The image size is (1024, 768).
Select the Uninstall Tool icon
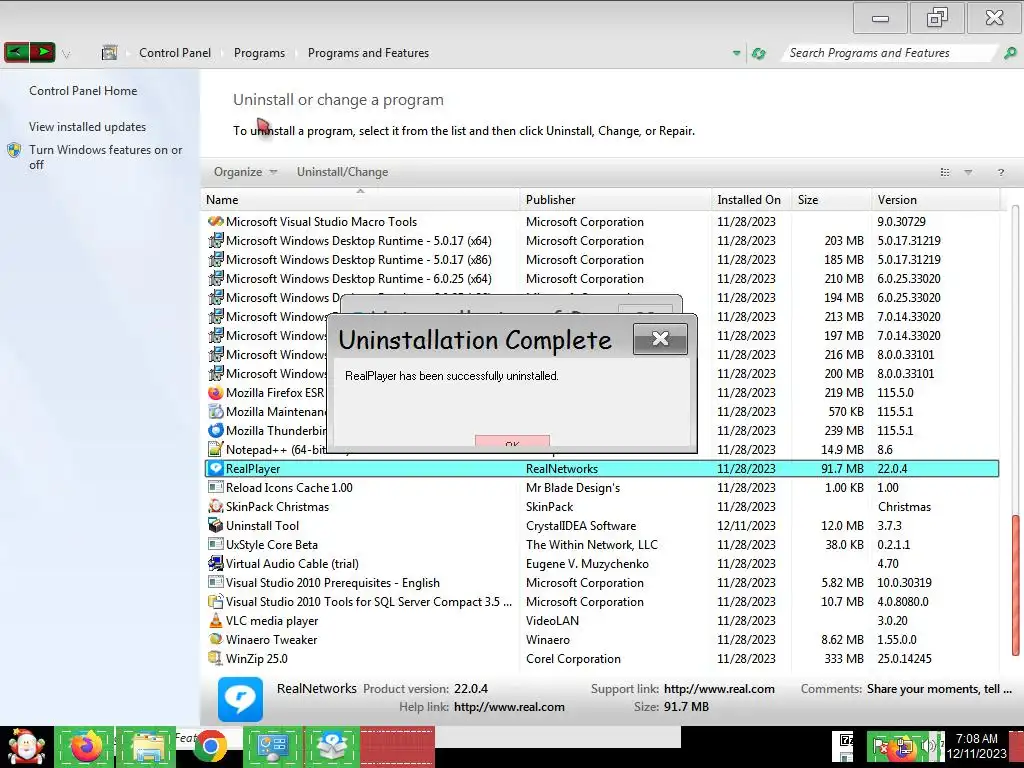(x=216, y=525)
